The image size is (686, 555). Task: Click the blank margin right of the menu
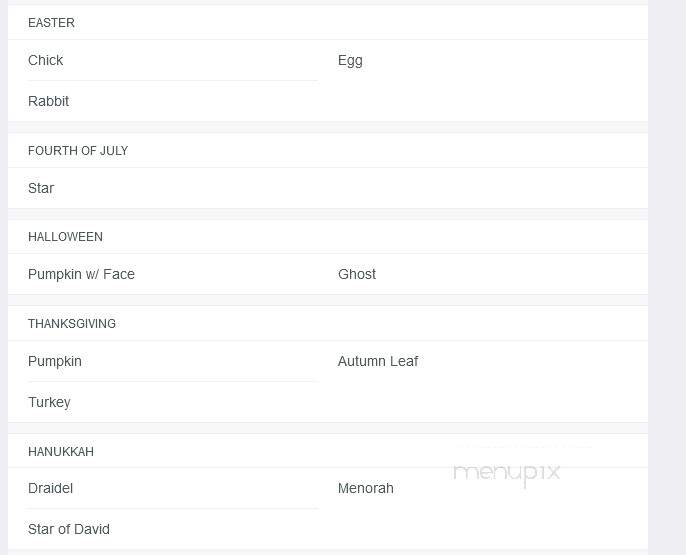point(667,277)
